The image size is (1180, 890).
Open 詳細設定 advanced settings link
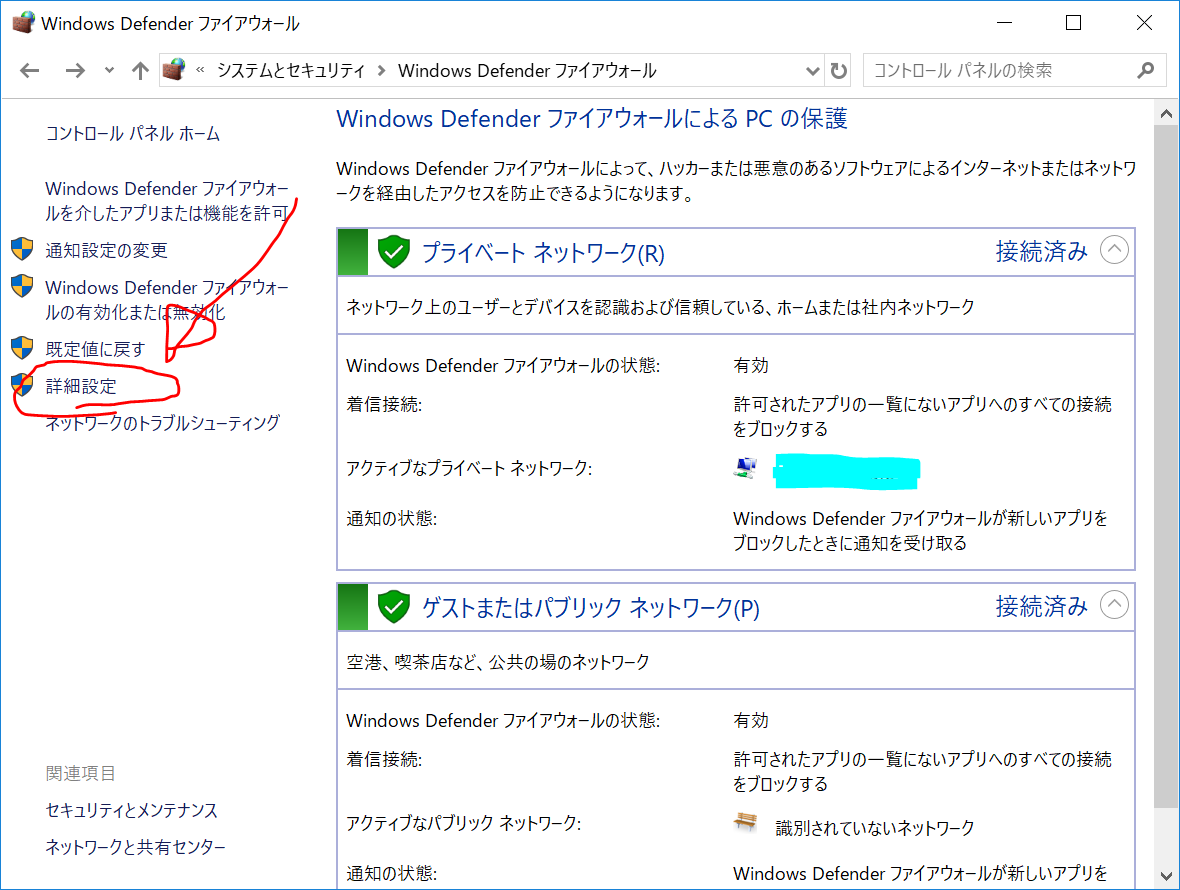tap(81, 386)
